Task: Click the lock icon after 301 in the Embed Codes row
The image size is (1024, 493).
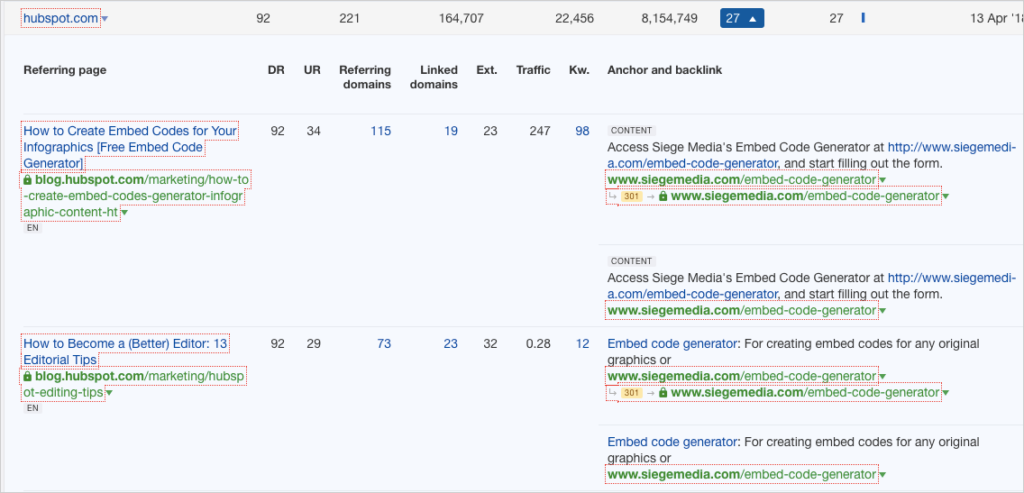Action: [x=664, y=195]
